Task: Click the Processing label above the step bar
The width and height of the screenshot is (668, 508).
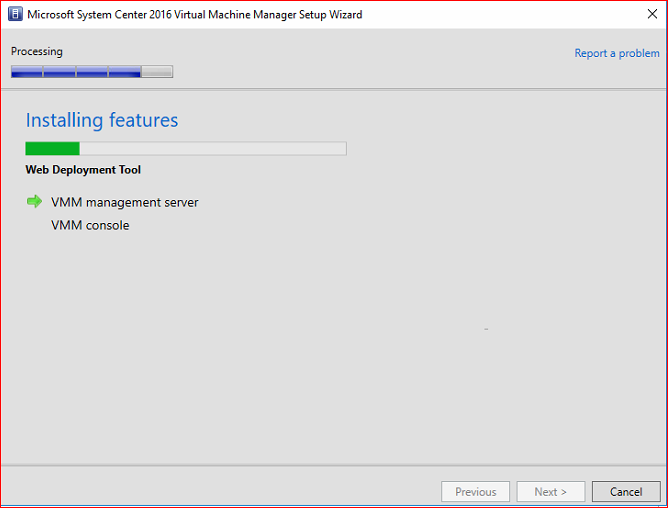Action: click(37, 52)
